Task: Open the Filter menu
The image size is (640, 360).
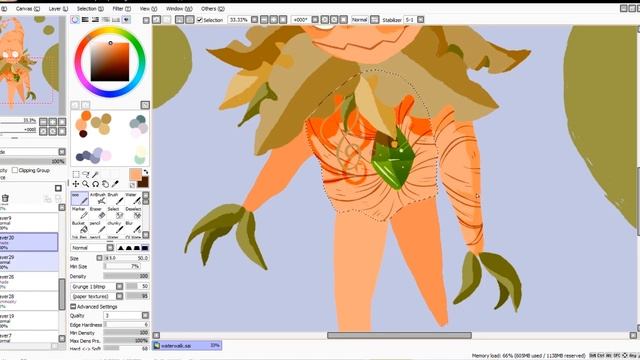Action: click(122, 9)
